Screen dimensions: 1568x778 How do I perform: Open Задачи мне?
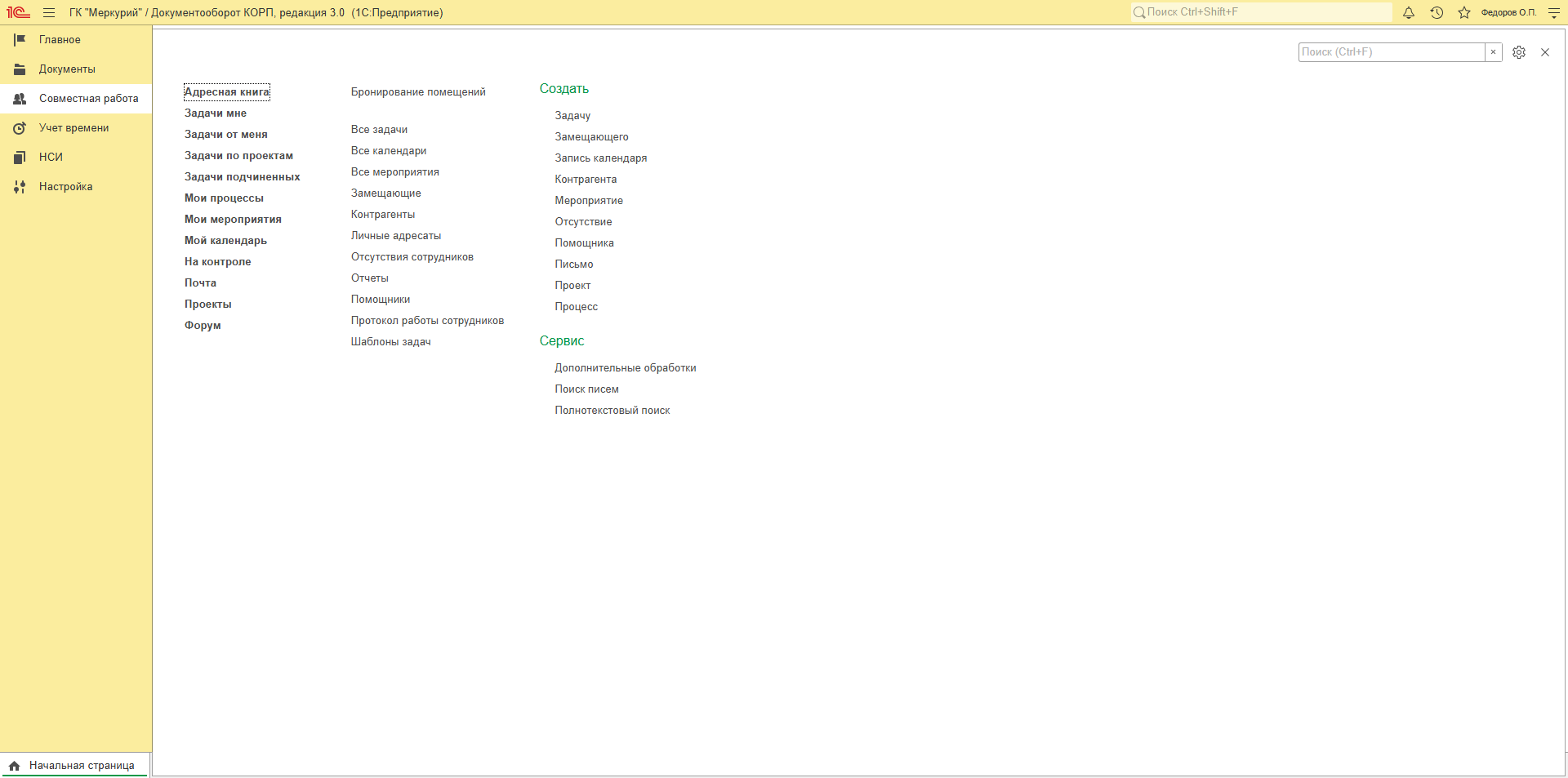click(216, 113)
